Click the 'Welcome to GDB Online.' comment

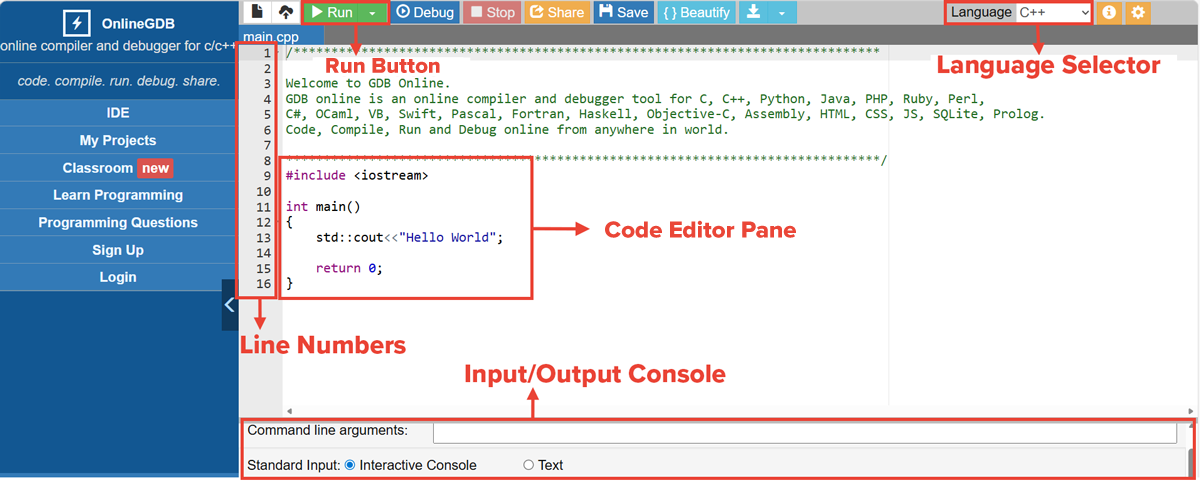pyautogui.click(x=368, y=84)
